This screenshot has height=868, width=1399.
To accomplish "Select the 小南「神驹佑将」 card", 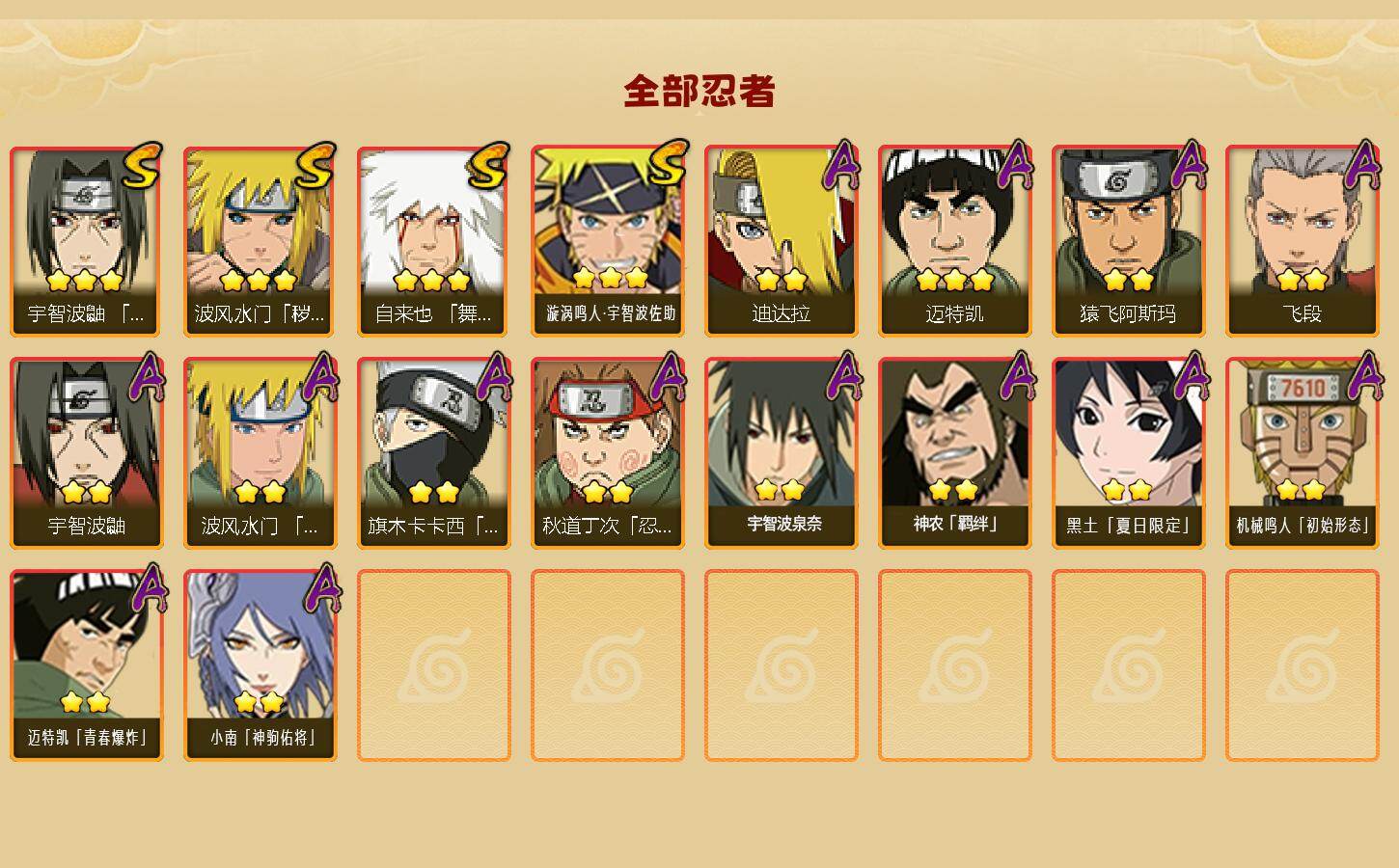I will click(261, 665).
